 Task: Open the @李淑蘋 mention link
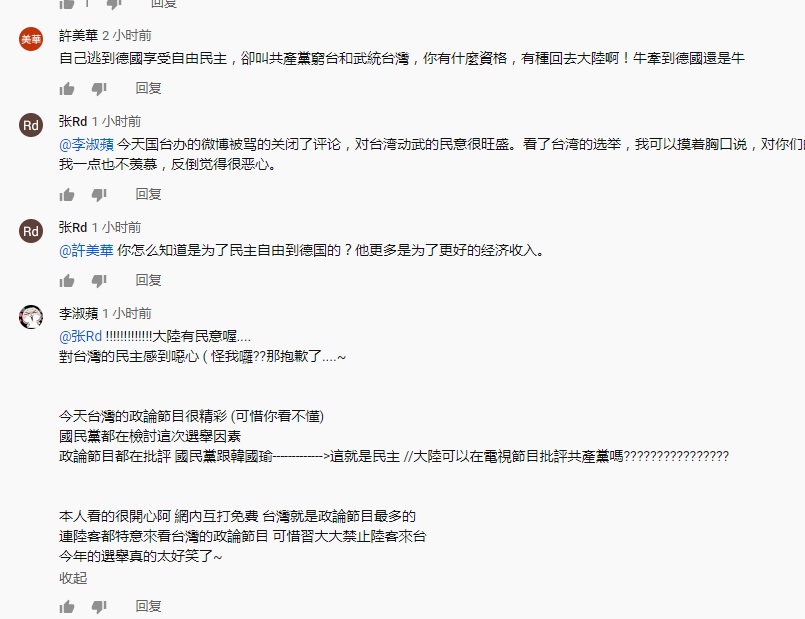[x=86, y=144]
